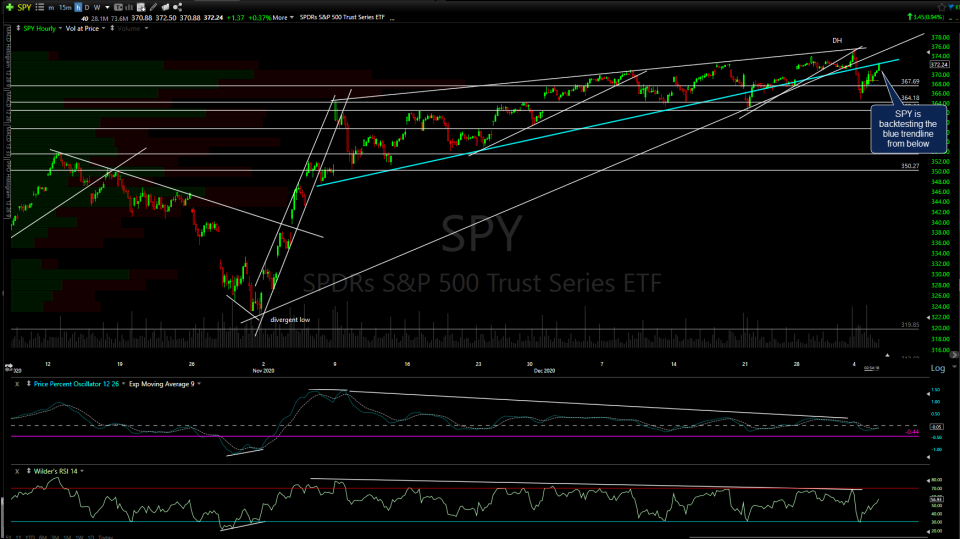Click the green plus add-symbol icon
The height and width of the screenshot is (539, 960).
tap(10, 7)
